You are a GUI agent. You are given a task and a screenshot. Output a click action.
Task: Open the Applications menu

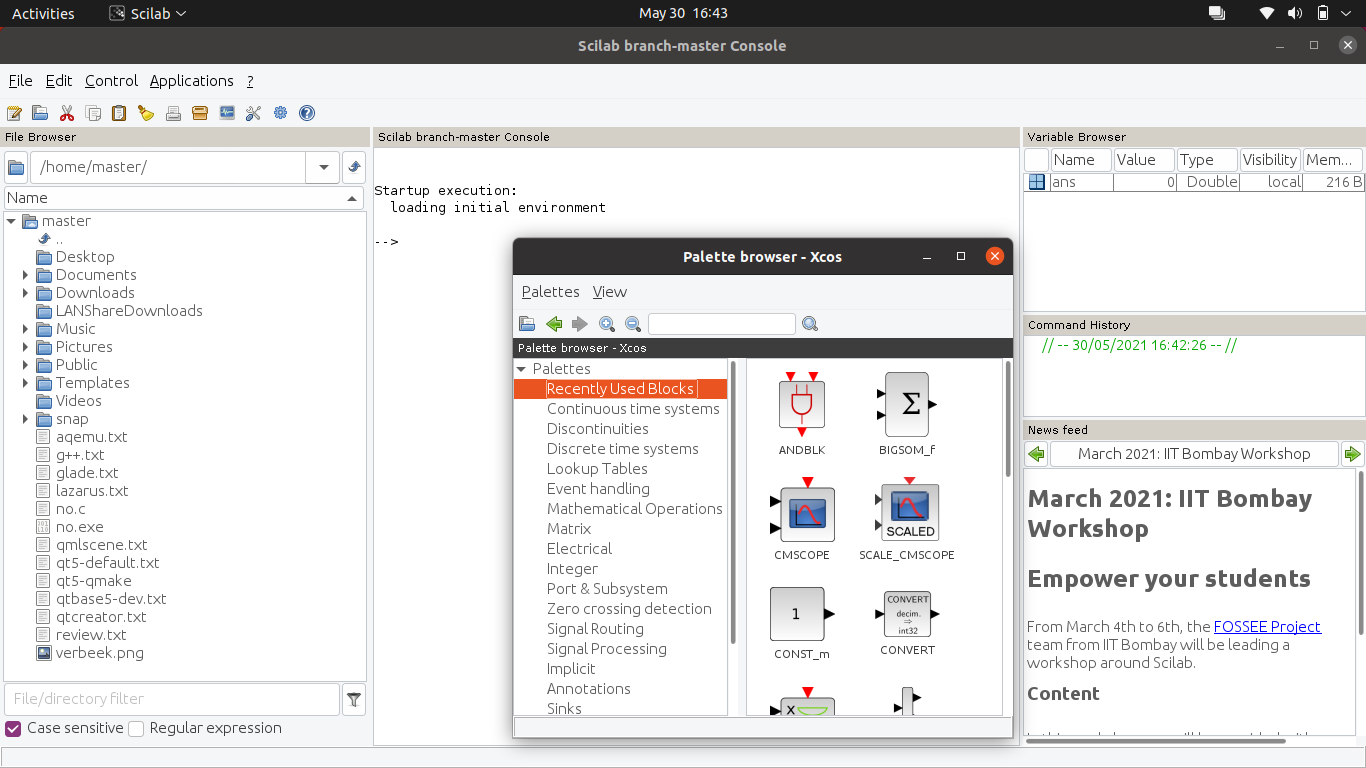pos(192,81)
